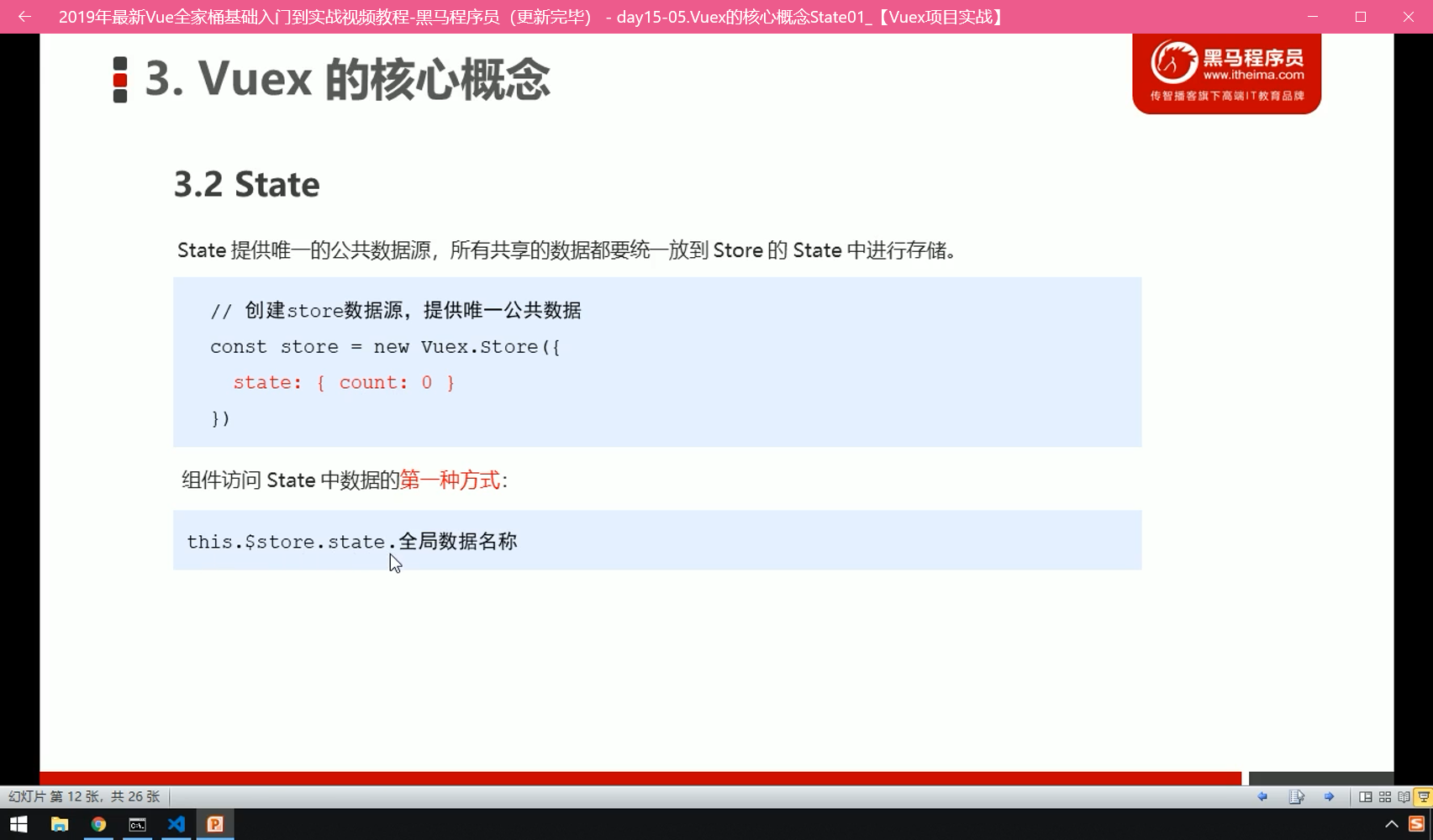This screenshot has height=840, width=1433.
Task: Click the previous slide blue arrow
Action: click(x=1262, y=796)
